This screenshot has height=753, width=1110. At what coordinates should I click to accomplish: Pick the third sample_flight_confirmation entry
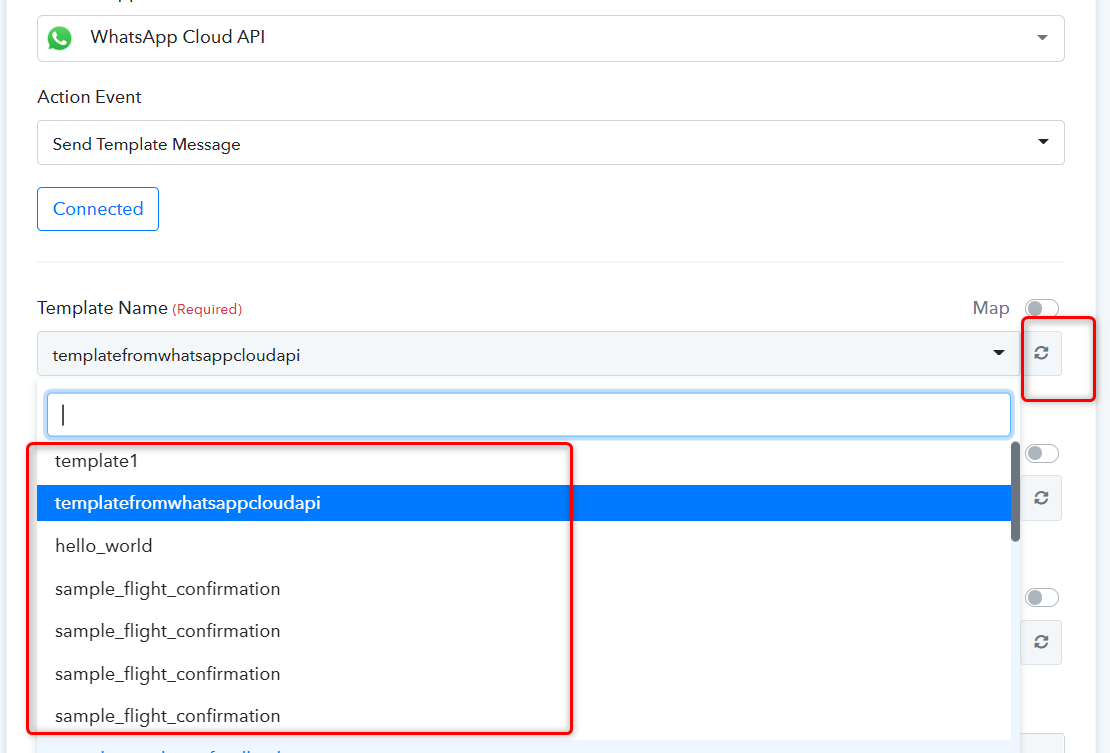tap(524, 674)
